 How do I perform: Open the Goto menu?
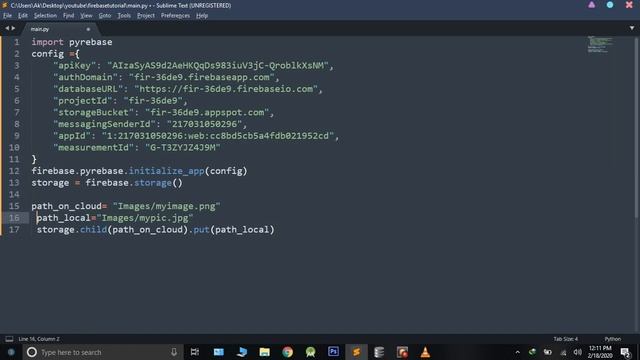click(x=105, y=16)
